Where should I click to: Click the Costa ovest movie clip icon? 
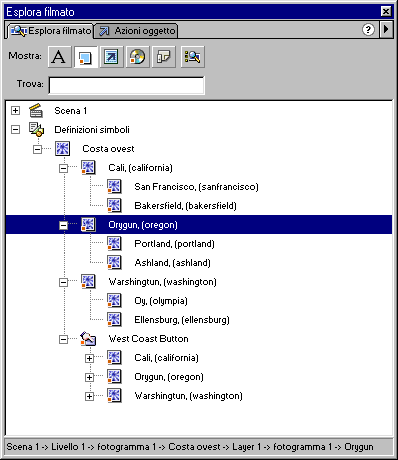62,149
